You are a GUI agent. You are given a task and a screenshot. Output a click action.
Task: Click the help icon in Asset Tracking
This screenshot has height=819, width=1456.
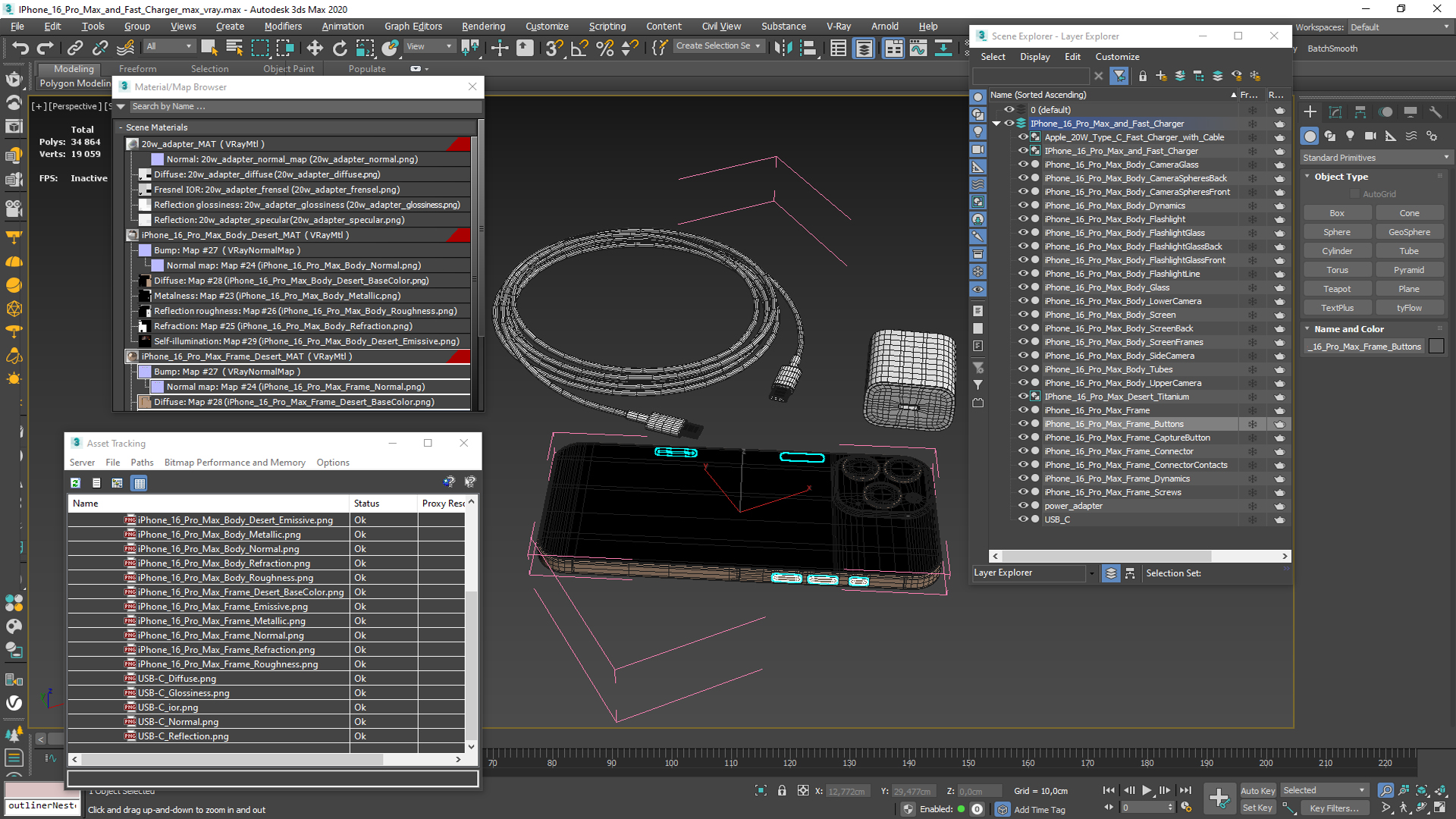[x=449, y=482]
